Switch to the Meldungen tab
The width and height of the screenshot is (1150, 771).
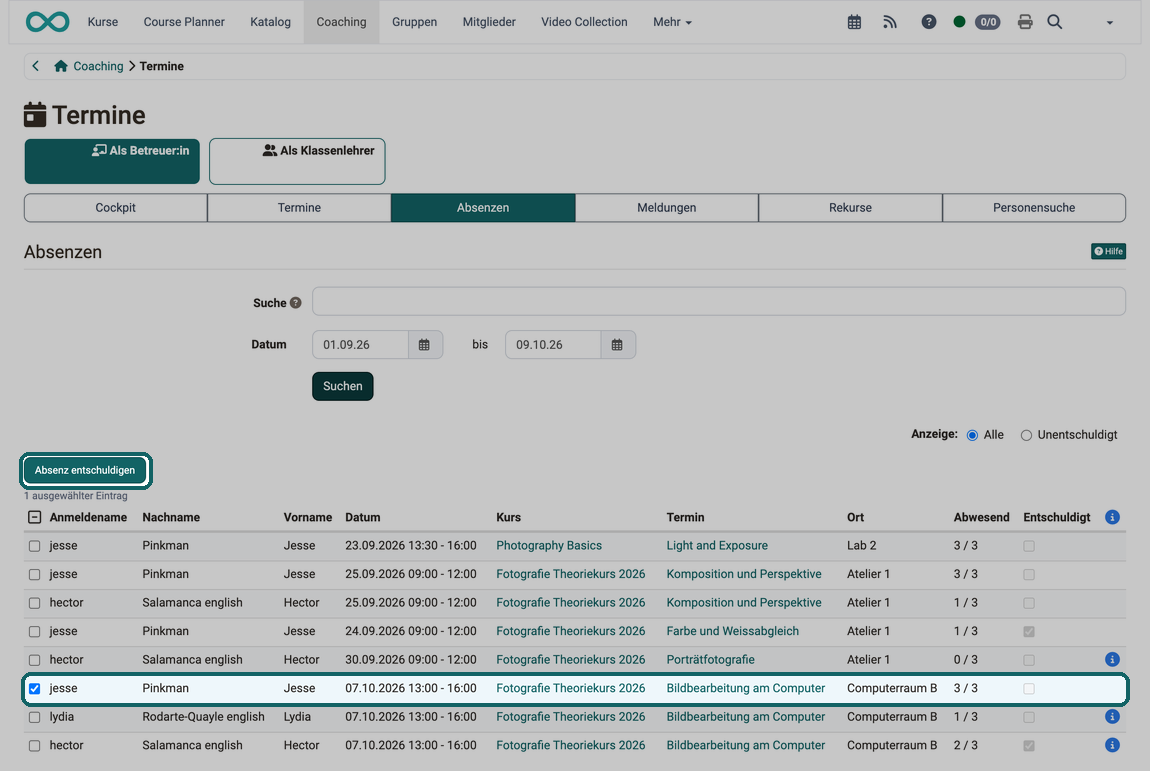tap(667, 208)
